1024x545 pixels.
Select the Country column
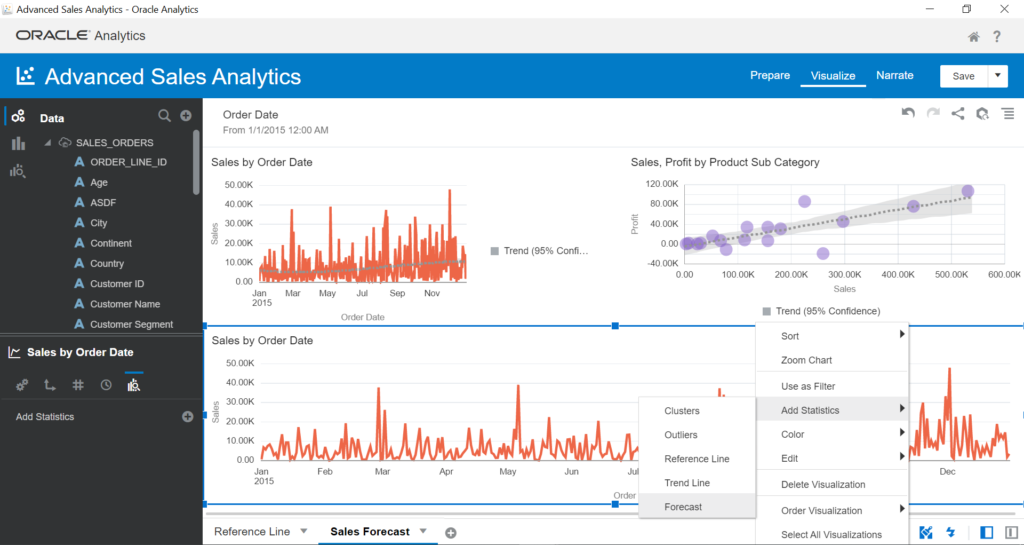click(x=107, y=264)
